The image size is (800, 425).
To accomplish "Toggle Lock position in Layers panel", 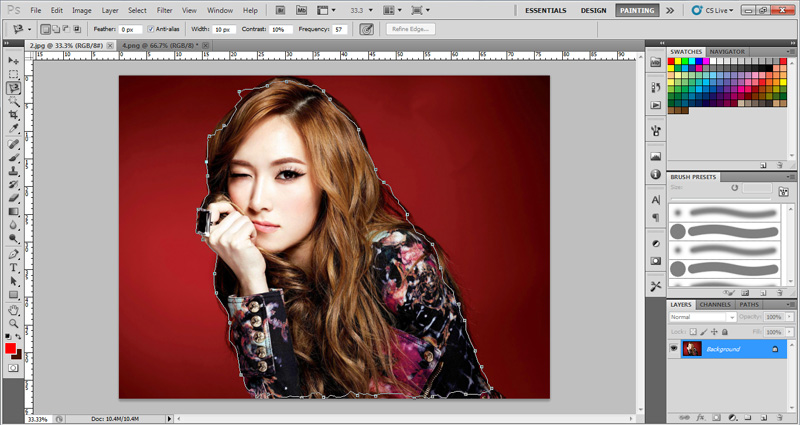I will coord(714,332).
